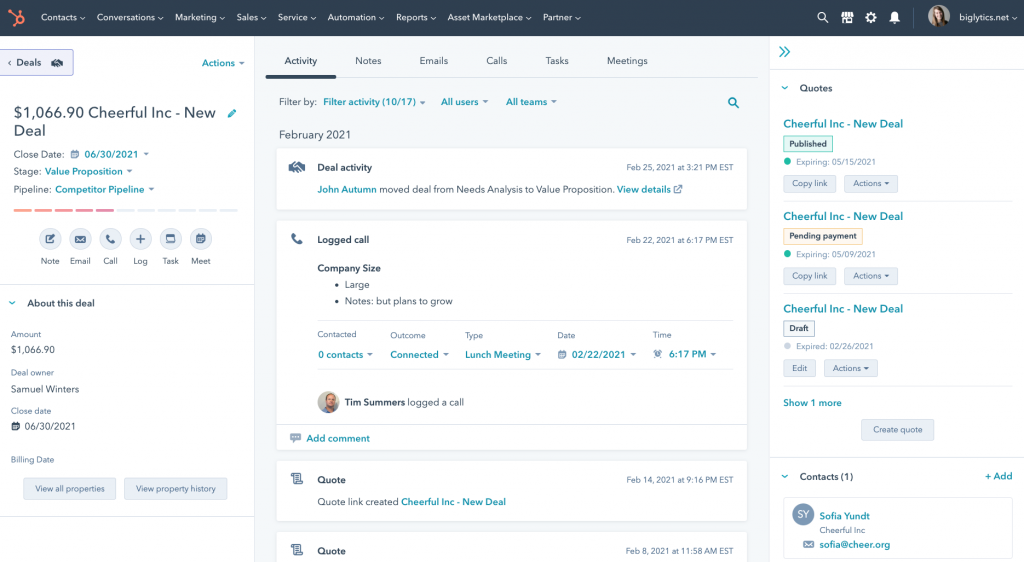Edit the Draft quote
1024x562 pixels.
coord(799,368)
